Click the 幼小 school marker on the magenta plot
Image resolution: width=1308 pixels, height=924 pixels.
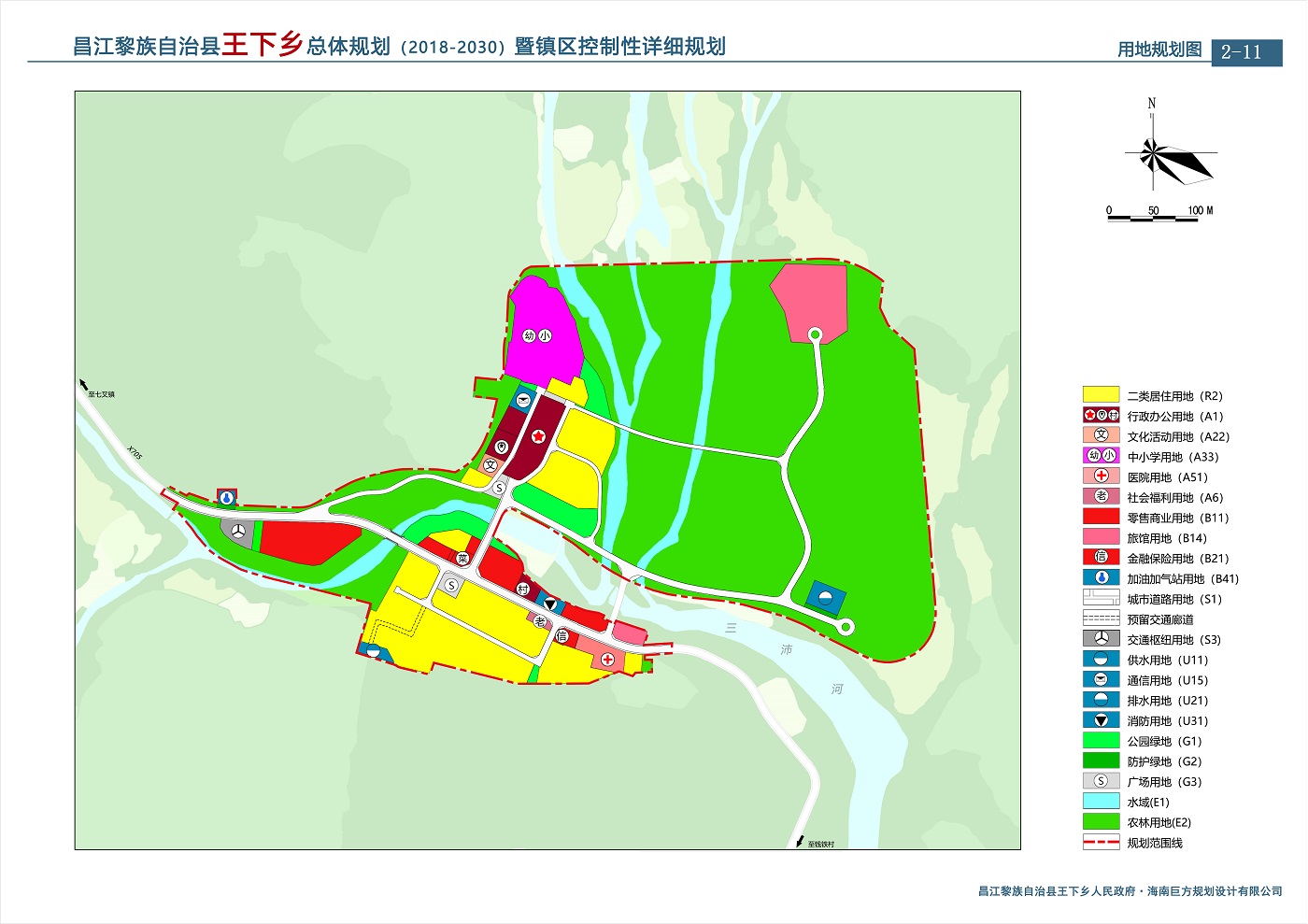tap(537, 335)
